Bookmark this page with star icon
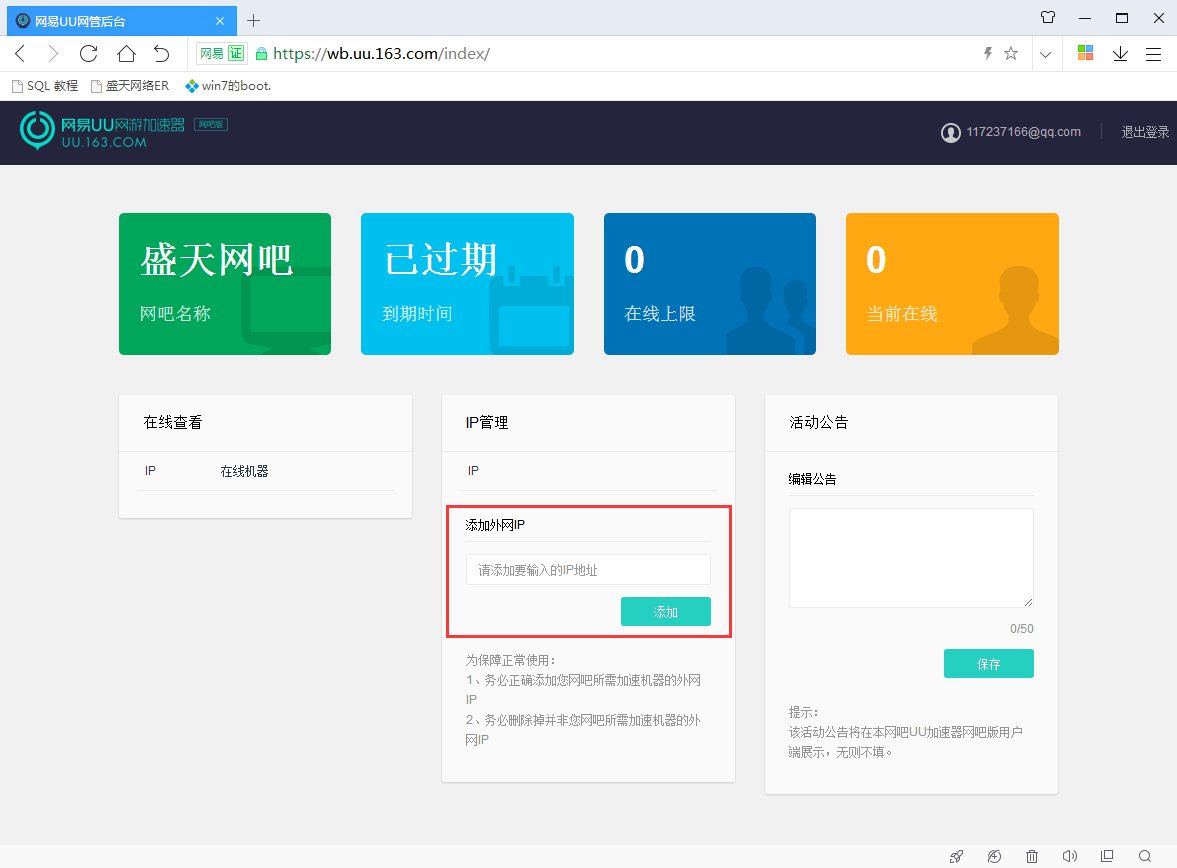The image size is (1177, 868). 1011,54
